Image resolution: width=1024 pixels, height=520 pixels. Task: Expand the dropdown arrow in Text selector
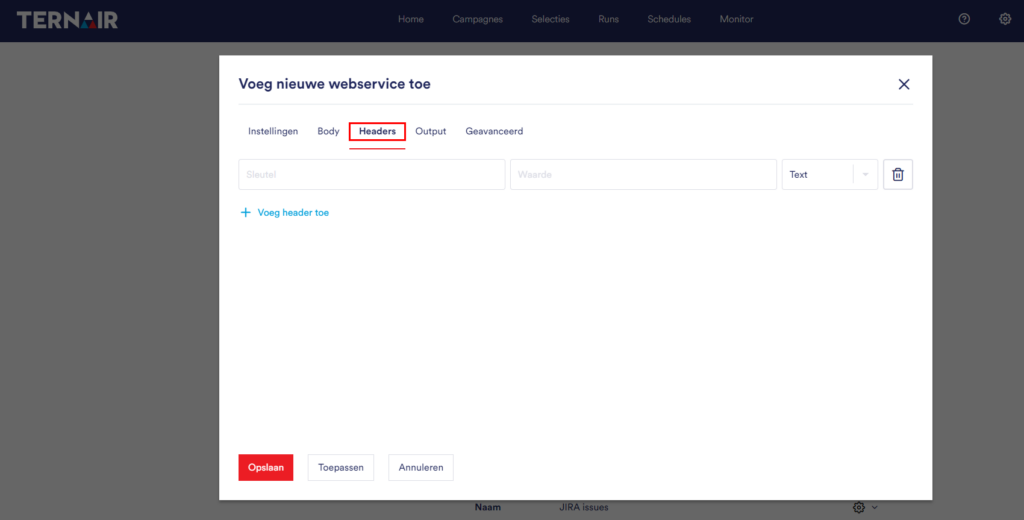coord(865,174)
